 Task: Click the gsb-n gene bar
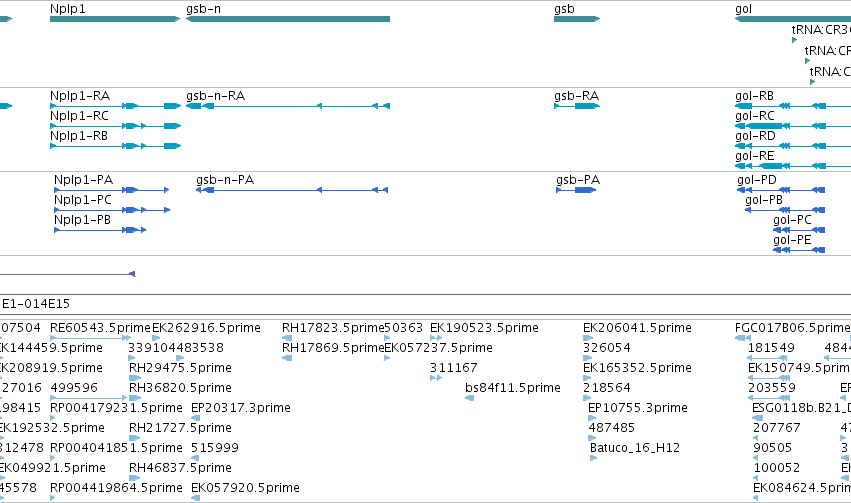288,19
